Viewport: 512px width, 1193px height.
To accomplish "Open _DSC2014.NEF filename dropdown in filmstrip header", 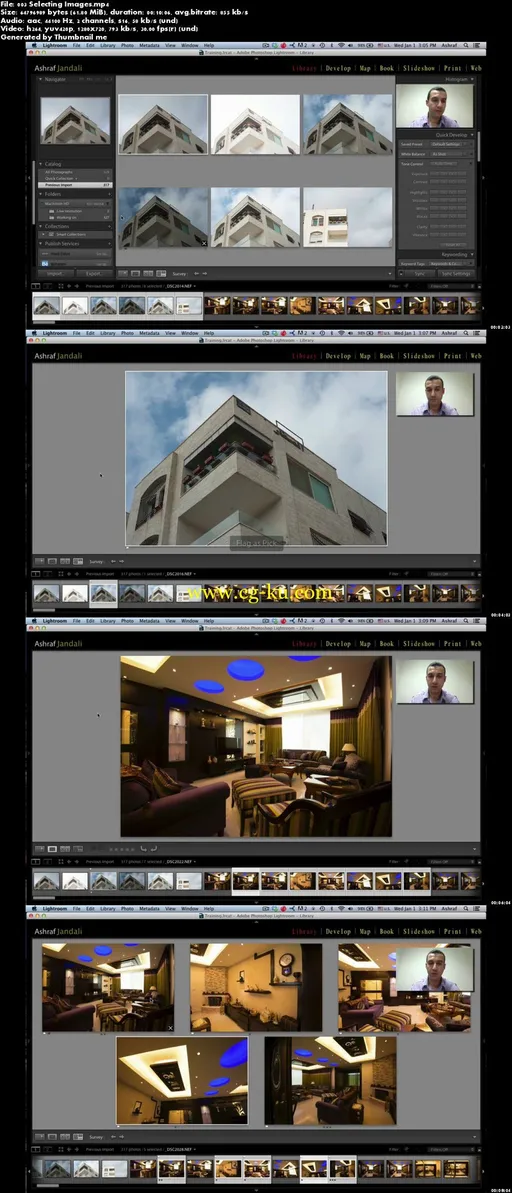I will [181, 286].
